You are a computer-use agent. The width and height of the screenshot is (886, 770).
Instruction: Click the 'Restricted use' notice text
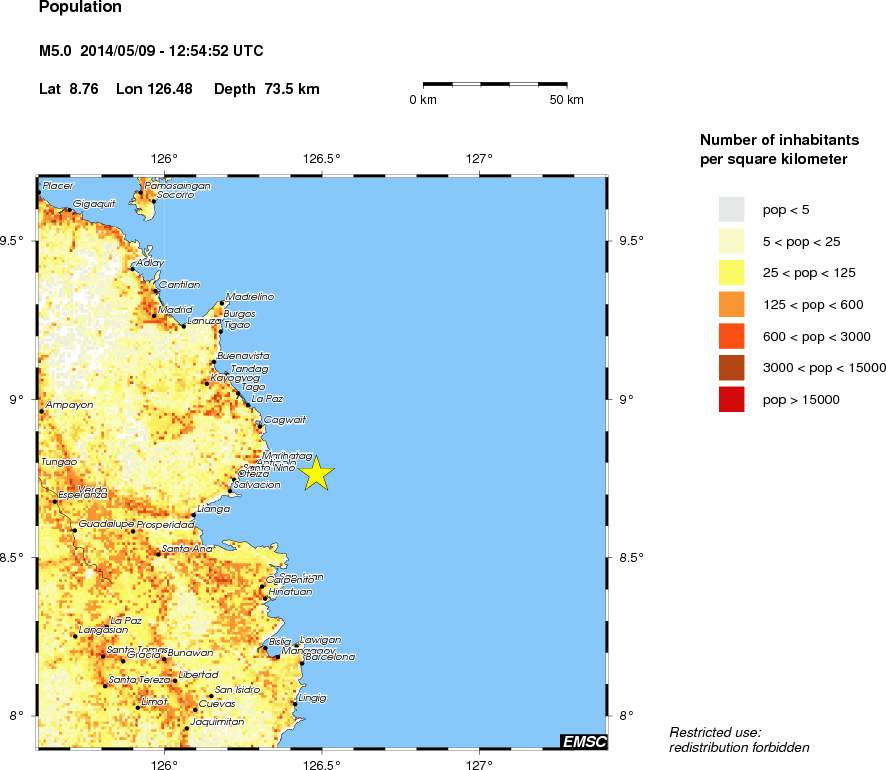(715, 732)
